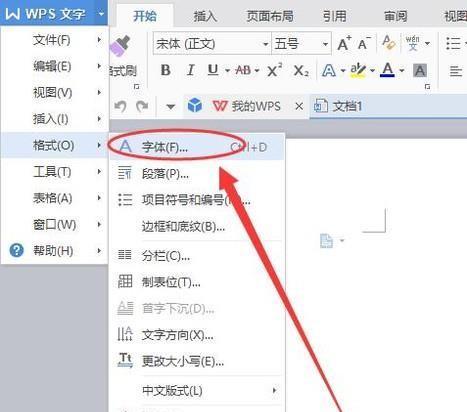Expand the font color dropdown arrow
This screenshot has width=467, height=412.
click(x=402, y=71)
